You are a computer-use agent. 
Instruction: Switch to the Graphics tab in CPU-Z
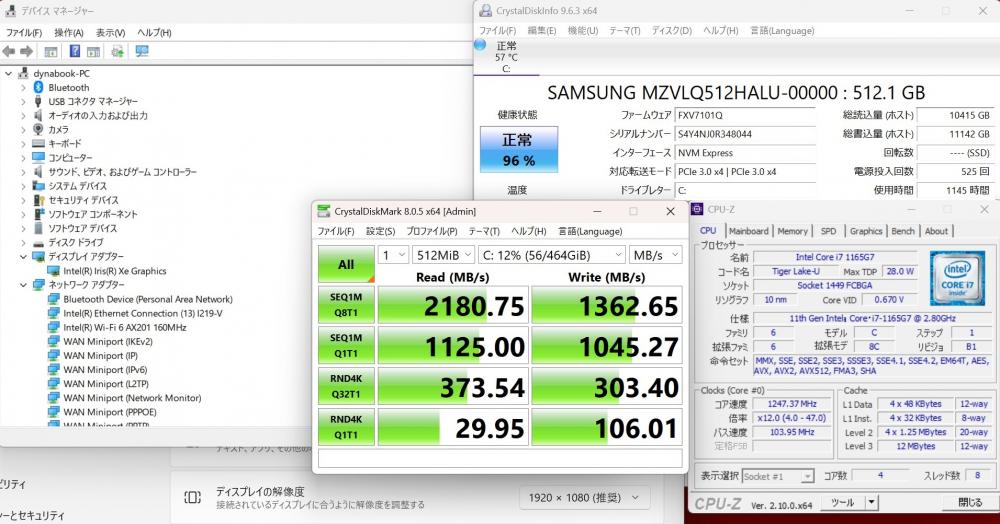tap(865, 231)
